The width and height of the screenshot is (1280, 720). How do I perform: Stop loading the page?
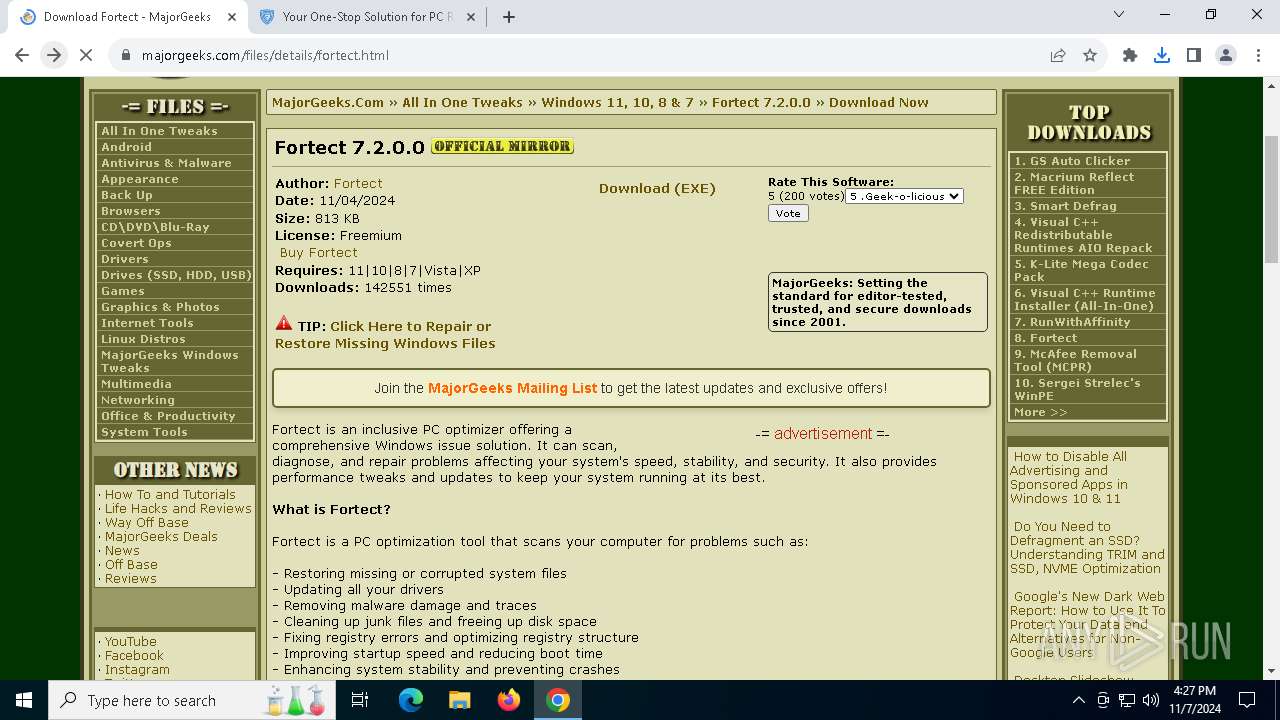point(86,55)
